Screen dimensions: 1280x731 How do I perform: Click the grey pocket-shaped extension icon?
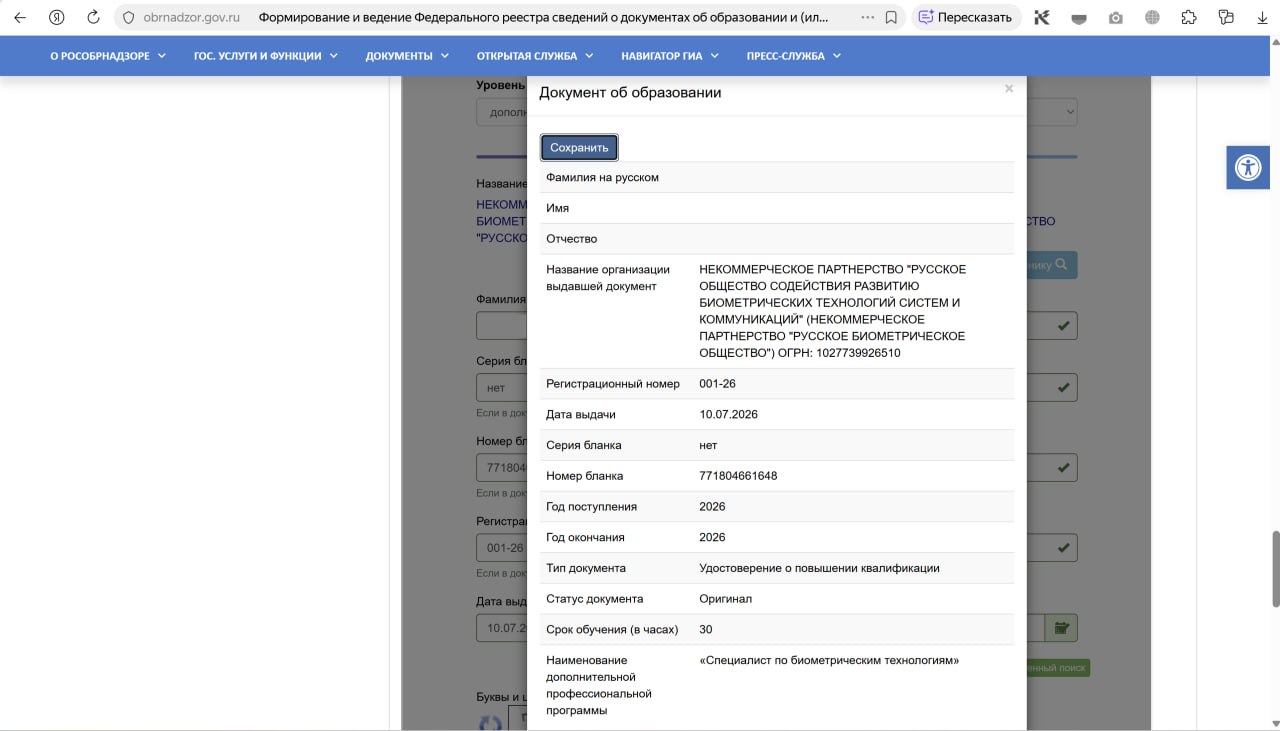tap(1079, 18)
